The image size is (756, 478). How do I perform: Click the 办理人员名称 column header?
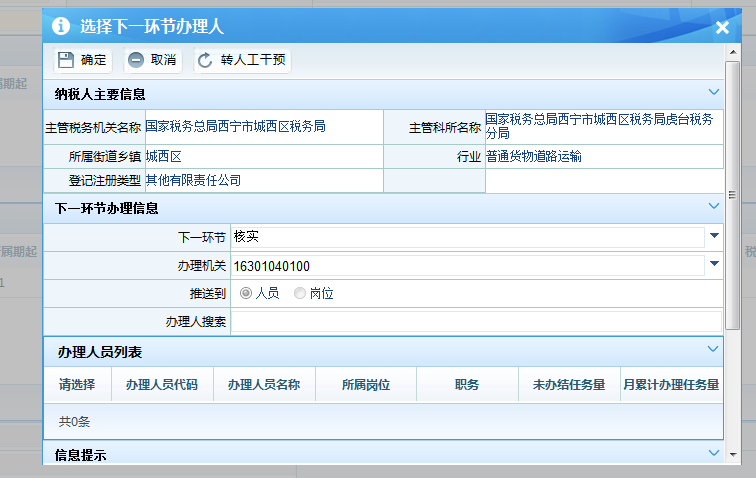coord(264,384)
